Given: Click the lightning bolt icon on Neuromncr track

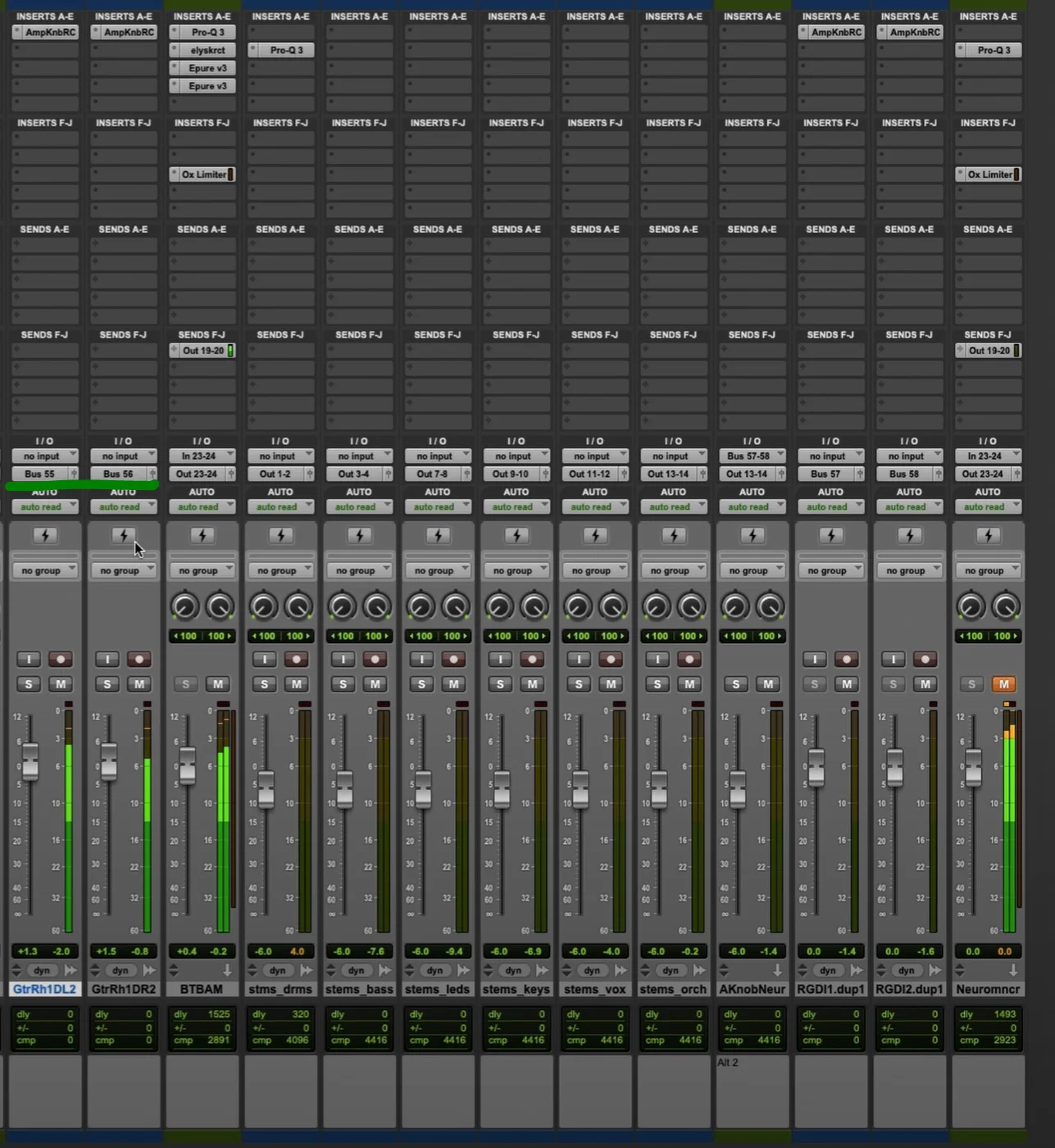Looking at the screenshot, I should coord(989,535).
